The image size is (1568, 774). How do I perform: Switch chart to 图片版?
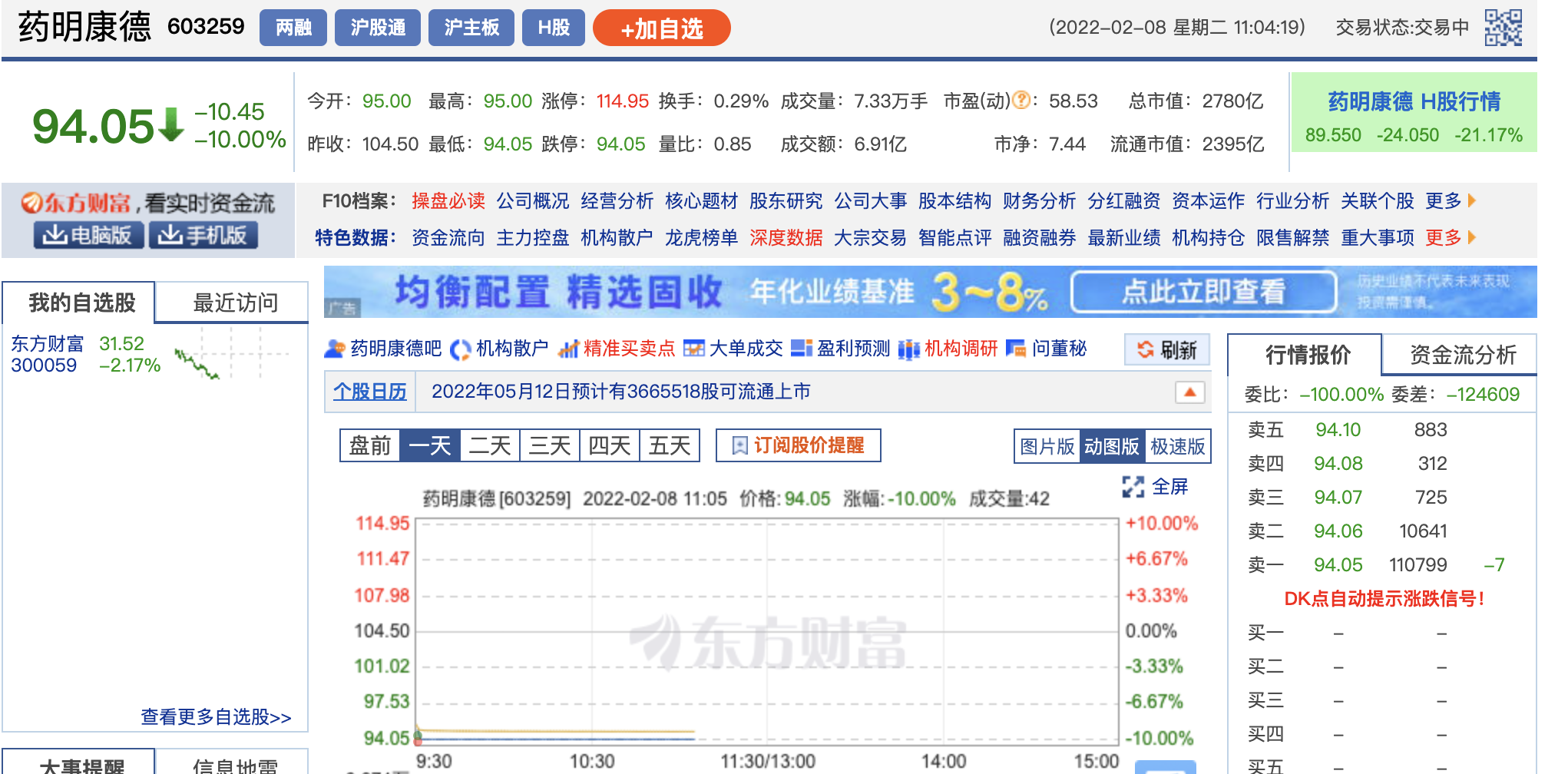point(1047,446)
